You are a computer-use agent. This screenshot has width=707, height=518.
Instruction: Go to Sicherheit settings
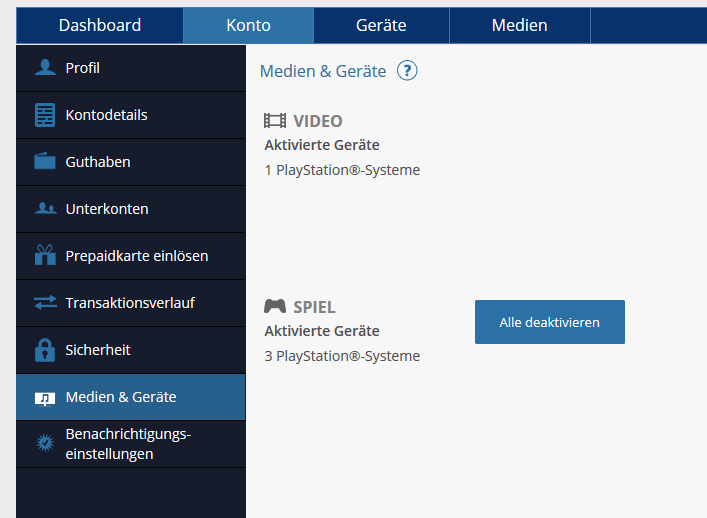click(131, 350)
